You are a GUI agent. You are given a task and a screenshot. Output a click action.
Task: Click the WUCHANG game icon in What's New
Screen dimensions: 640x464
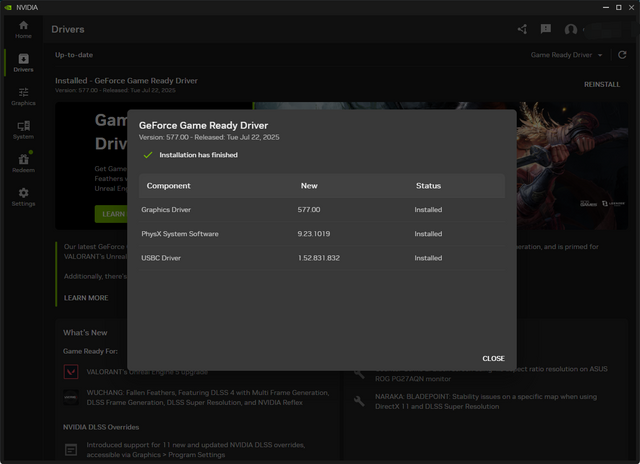[71, 397]
